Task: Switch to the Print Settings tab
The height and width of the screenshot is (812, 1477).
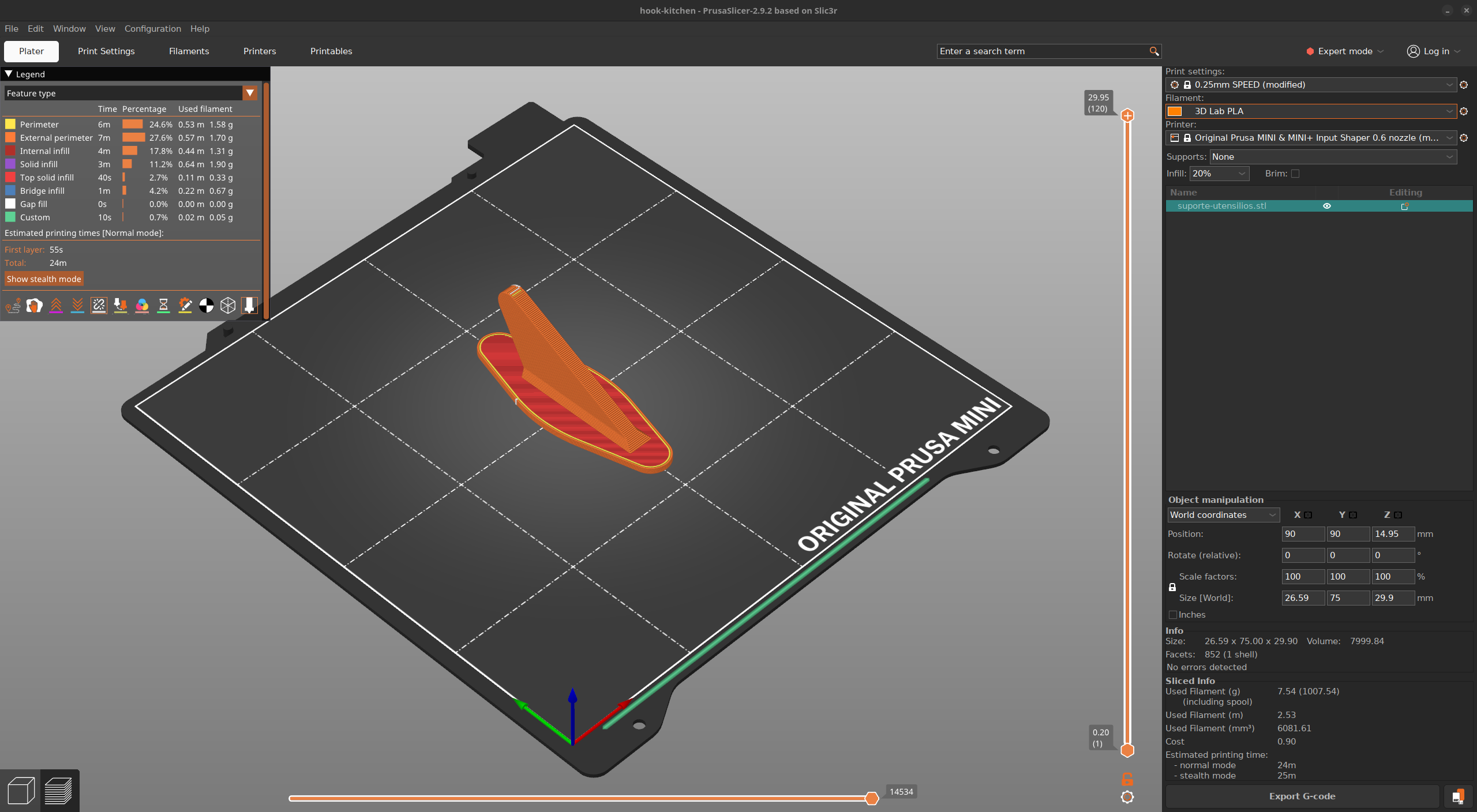Action: point(106,51)
